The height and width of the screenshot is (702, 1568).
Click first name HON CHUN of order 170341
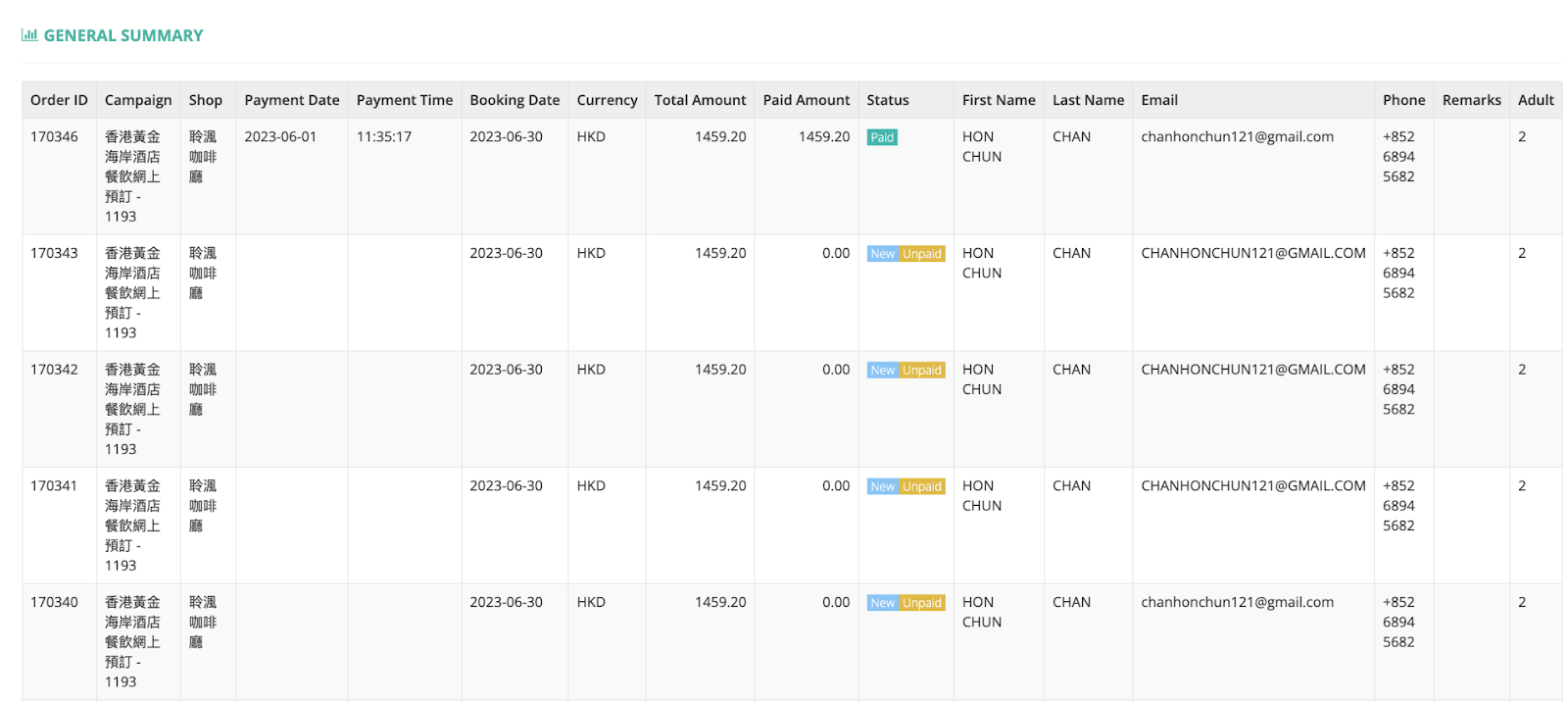(982, 496)
